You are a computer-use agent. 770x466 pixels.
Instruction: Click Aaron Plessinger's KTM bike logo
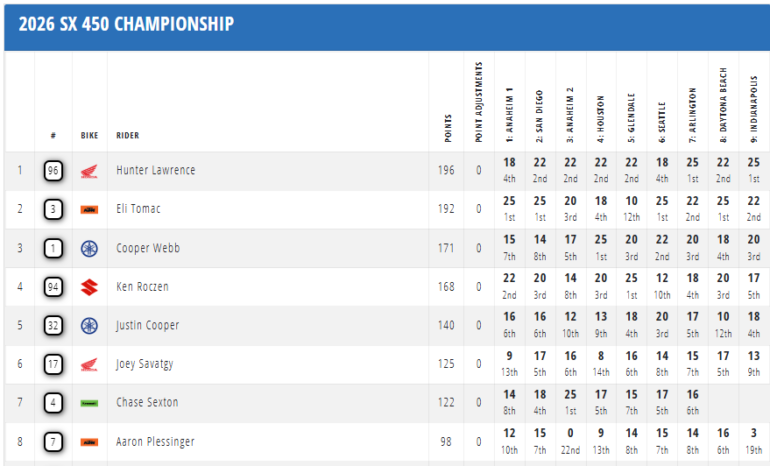click(x=89, y=442)
